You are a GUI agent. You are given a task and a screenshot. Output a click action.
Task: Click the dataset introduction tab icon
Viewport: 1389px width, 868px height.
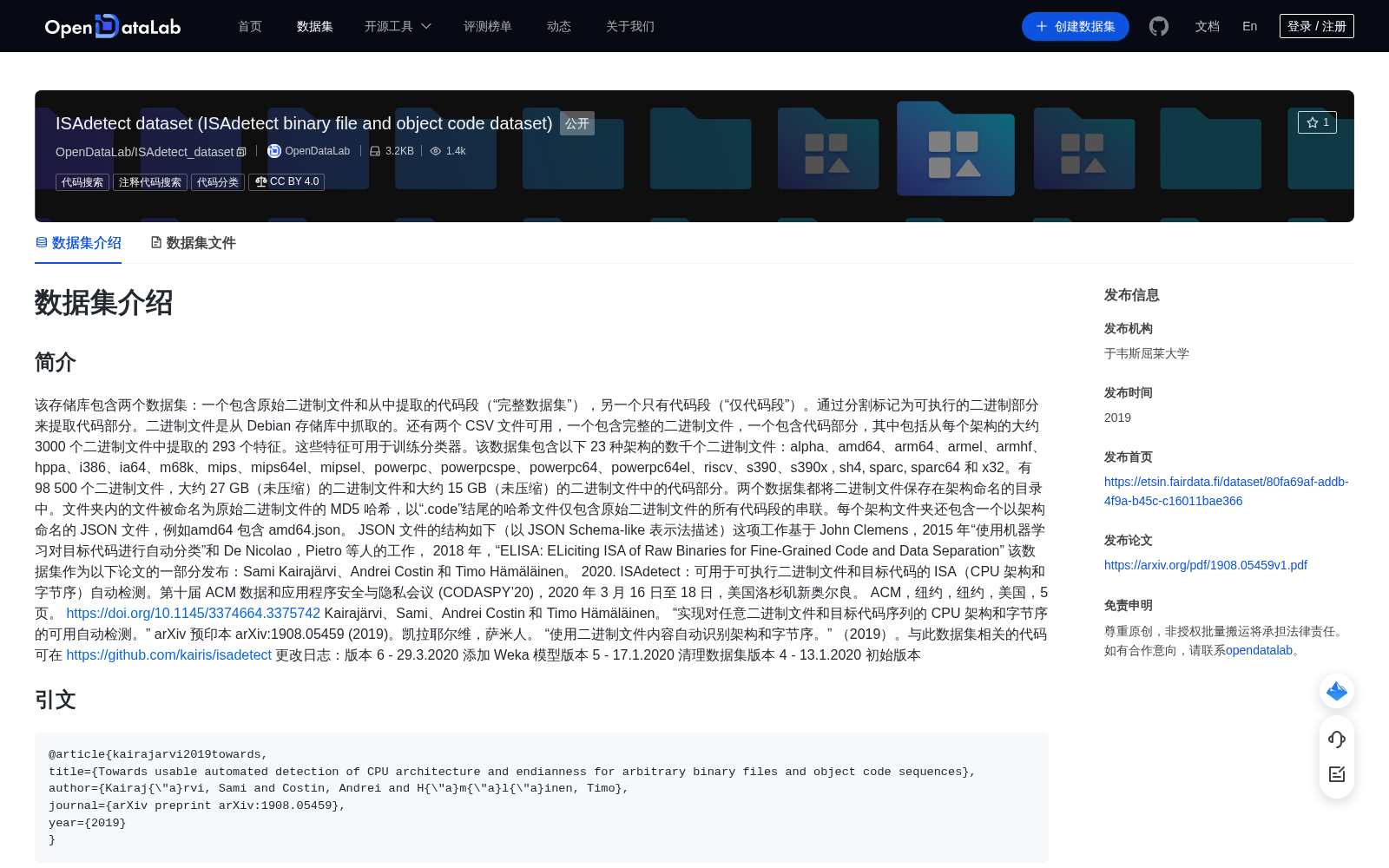tap(41, 242)
